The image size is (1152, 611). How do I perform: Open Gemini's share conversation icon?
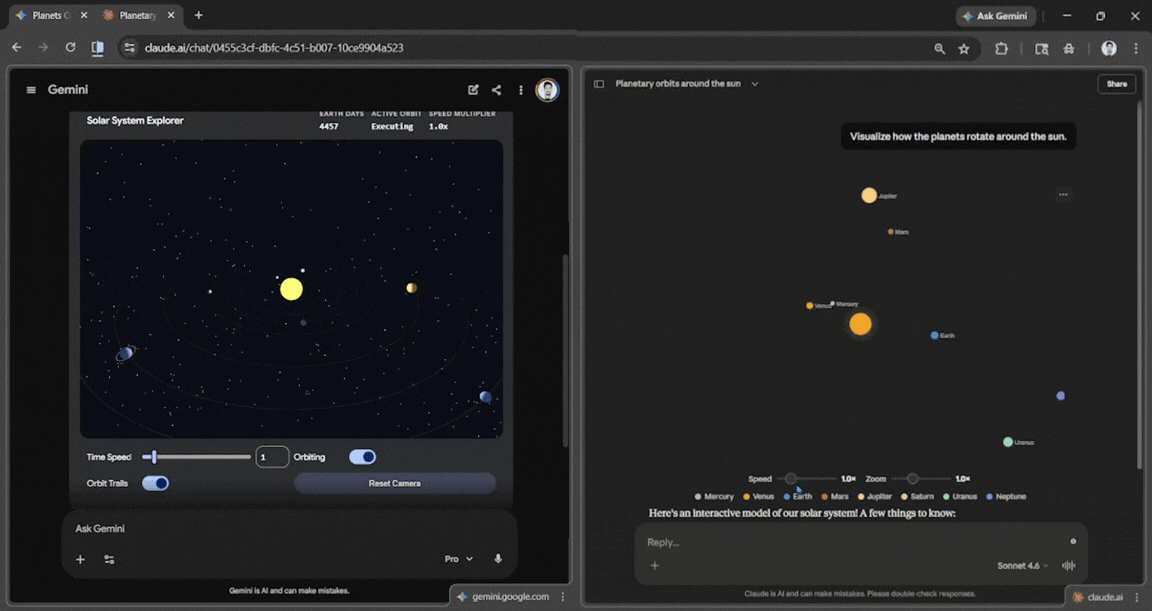point(496,89)
